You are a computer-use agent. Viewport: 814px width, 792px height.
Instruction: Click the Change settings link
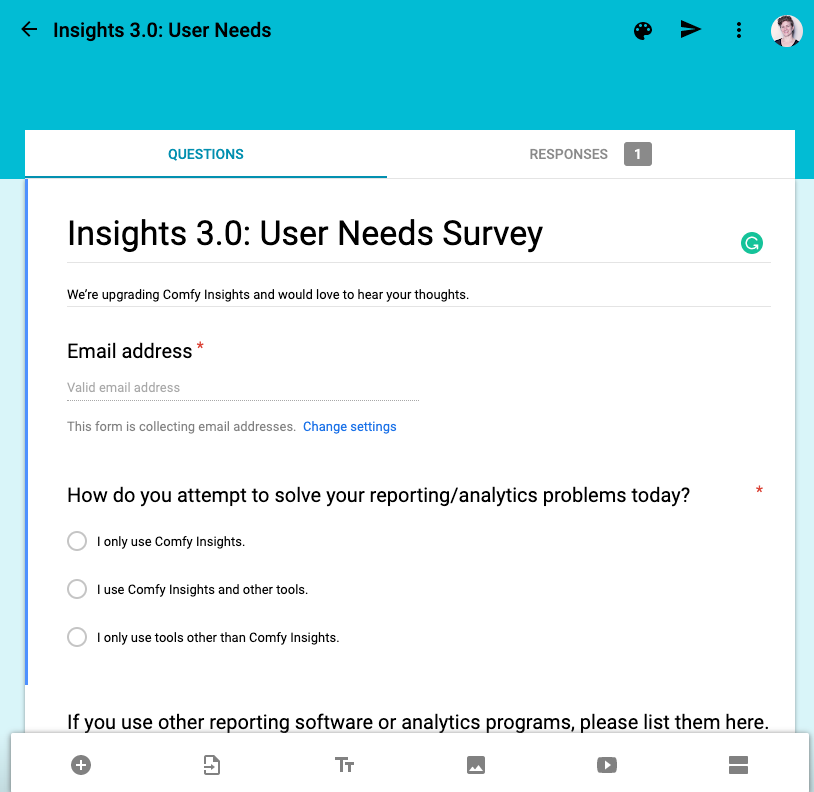(x=350, y=427)
